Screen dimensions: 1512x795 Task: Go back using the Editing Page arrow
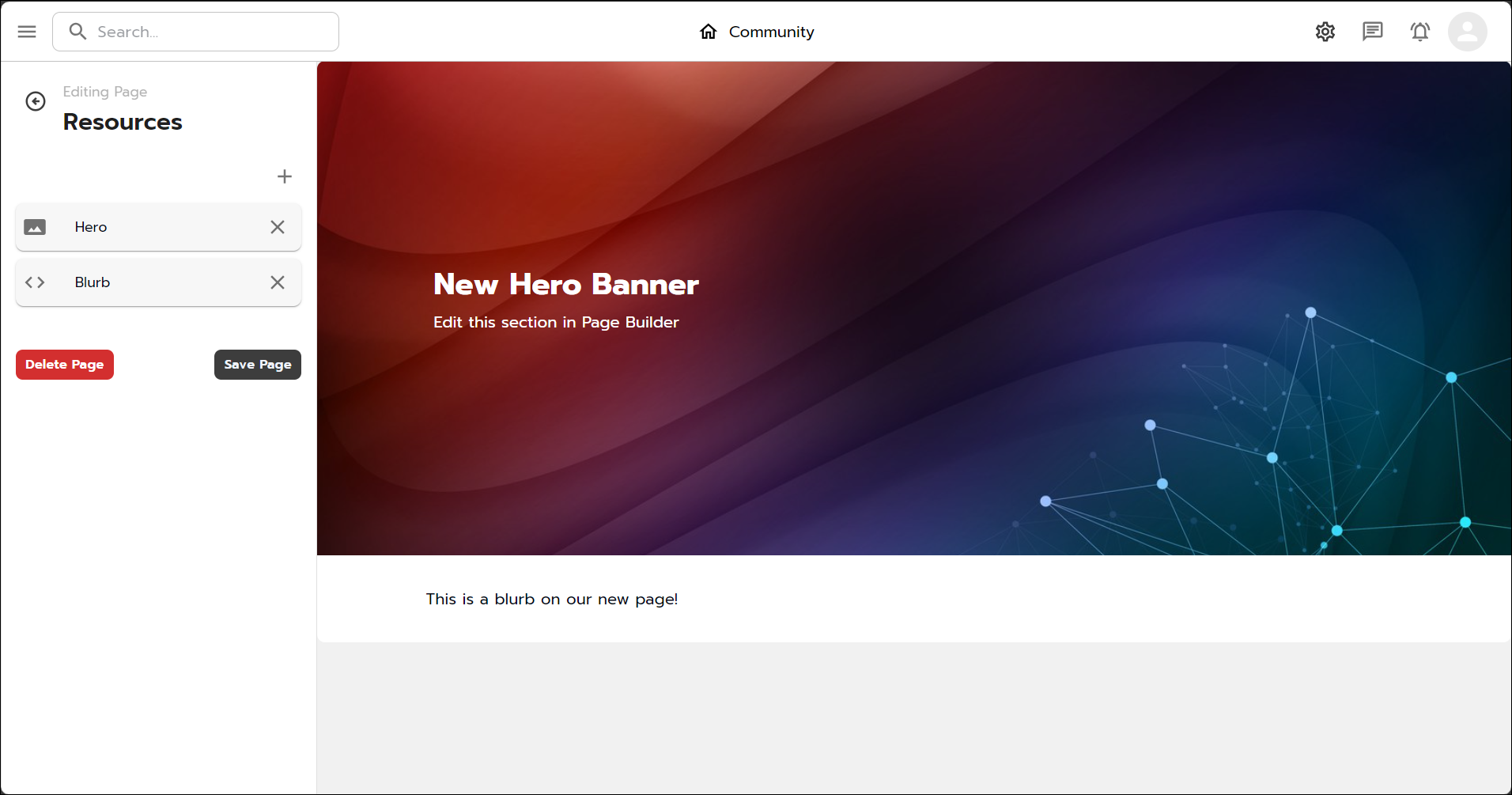35,101
